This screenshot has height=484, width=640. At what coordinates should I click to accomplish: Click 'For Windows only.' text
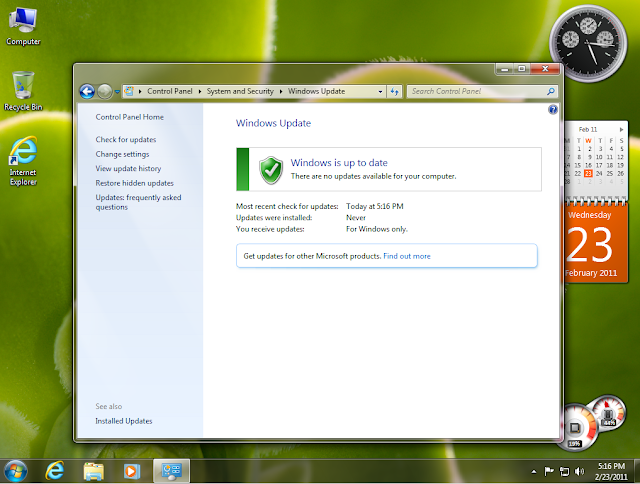[x=377, y=229]
